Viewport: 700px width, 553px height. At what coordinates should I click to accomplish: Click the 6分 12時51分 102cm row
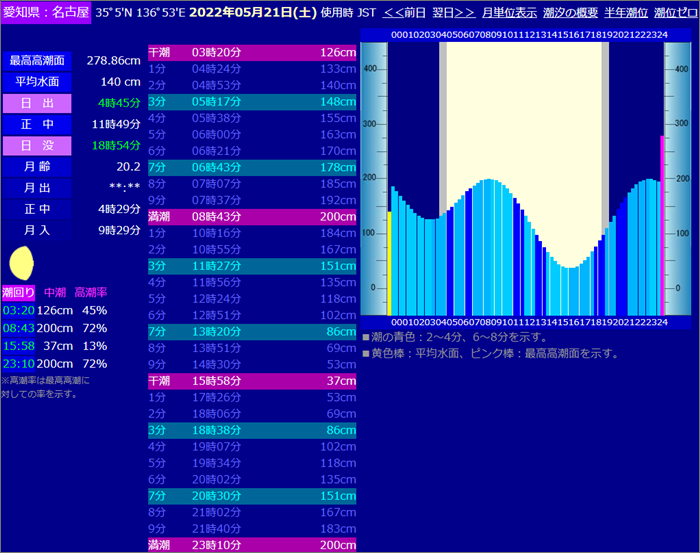point(252,315)
